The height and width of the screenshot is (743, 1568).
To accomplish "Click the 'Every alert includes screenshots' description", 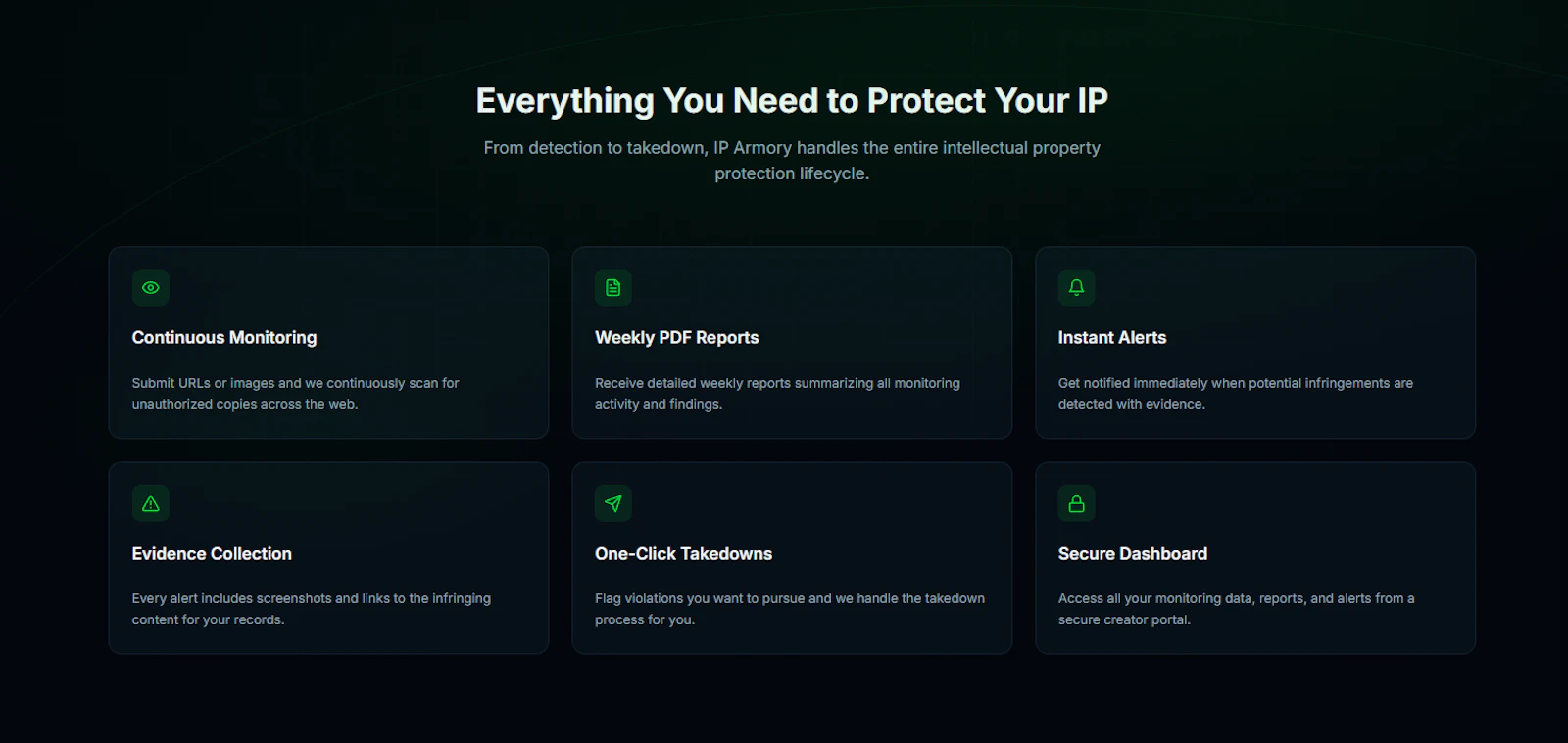I will [312, 609].
